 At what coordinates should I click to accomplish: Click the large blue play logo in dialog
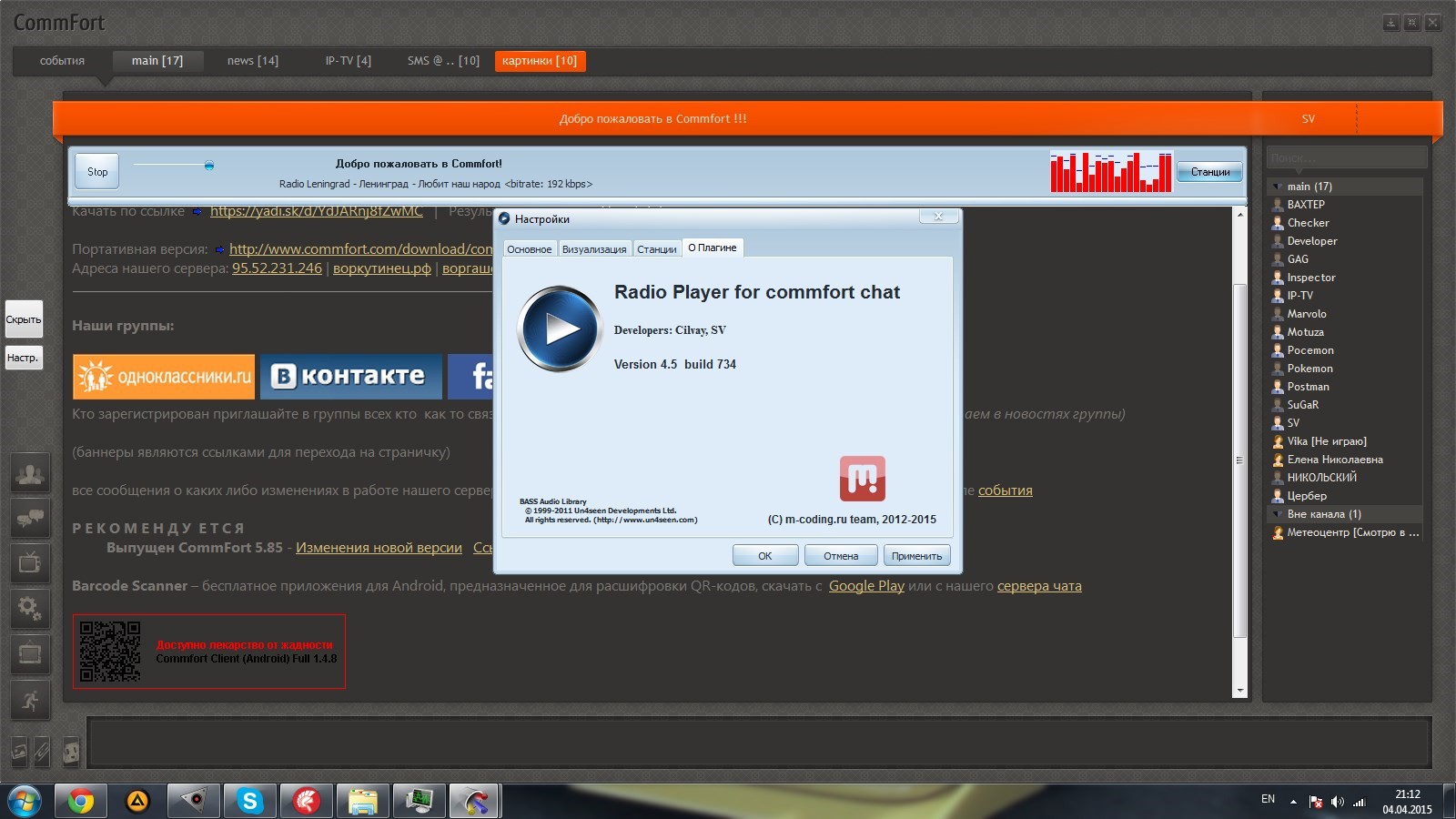pyautogui.click(x=559, y=329)
